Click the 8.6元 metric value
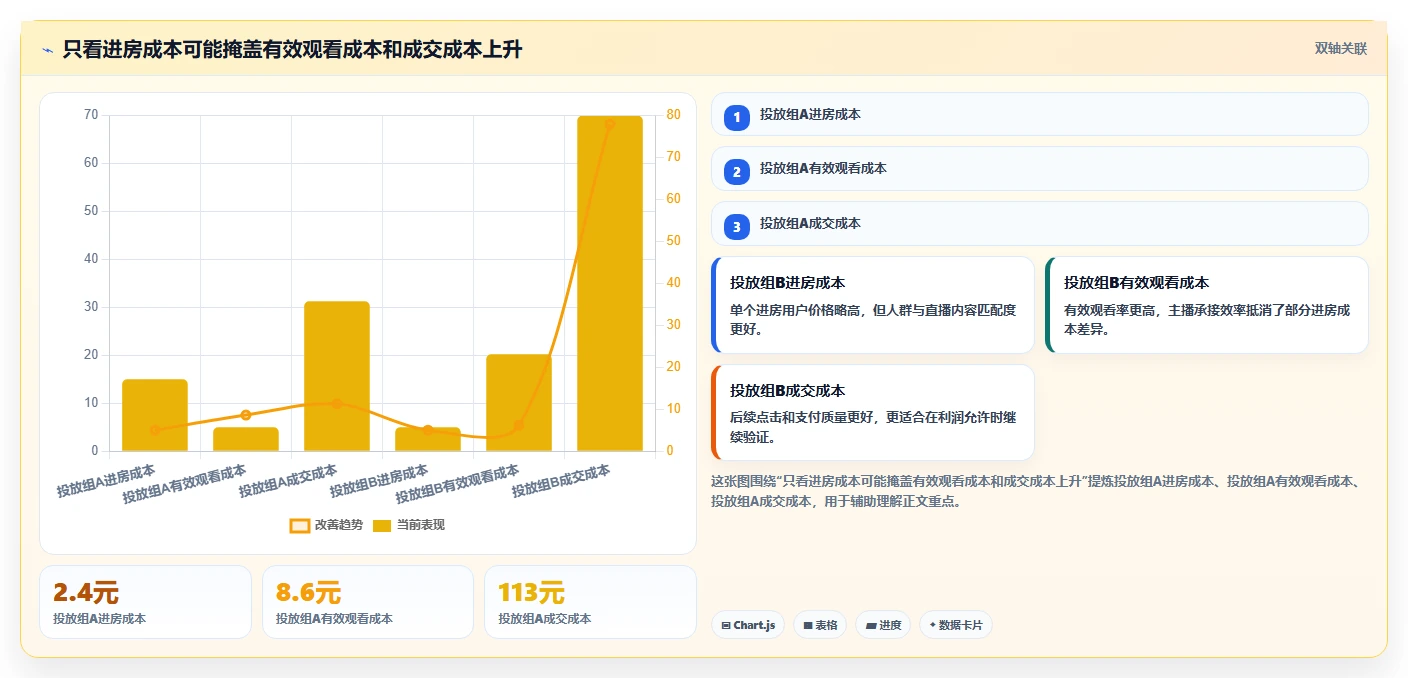This screenshot has width=1408, height=678. pyautogui.click(x=308, y=593)
